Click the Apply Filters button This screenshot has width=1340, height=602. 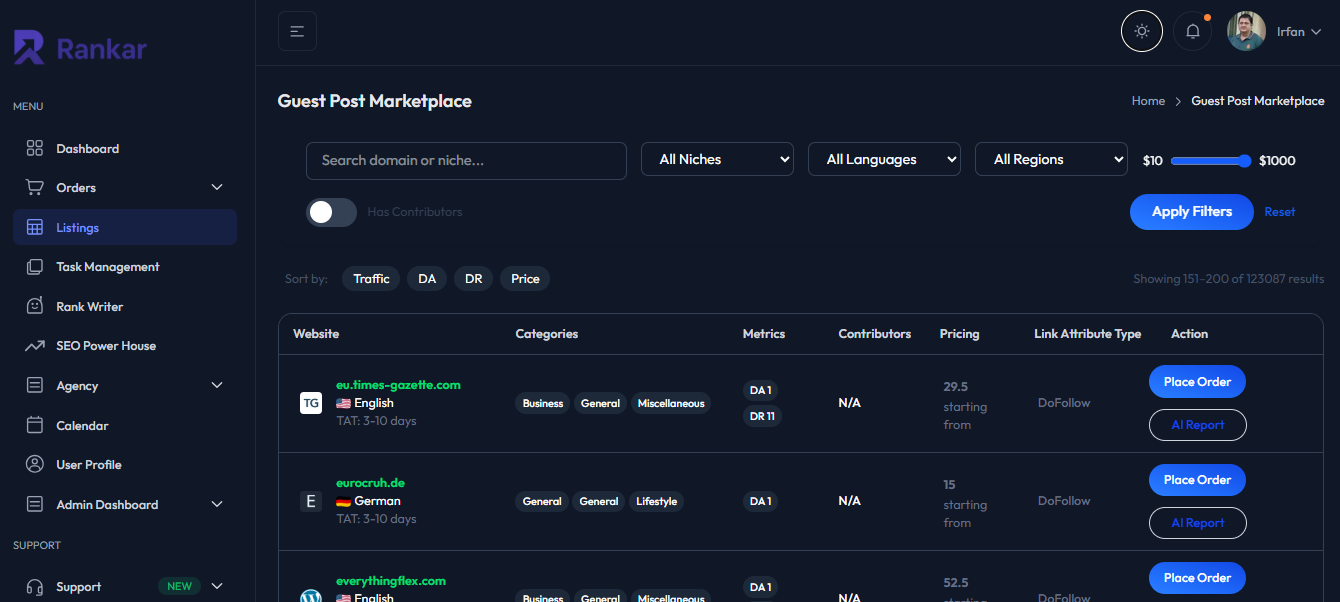pyautogui.click(x=1191, y=212)
